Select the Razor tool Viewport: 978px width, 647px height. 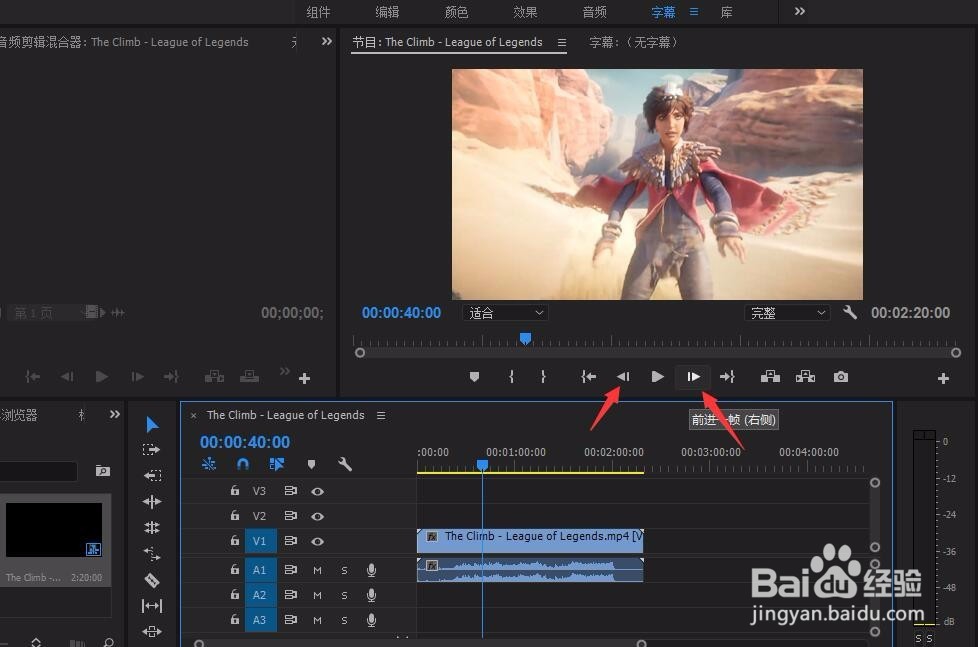coord(152,580)
